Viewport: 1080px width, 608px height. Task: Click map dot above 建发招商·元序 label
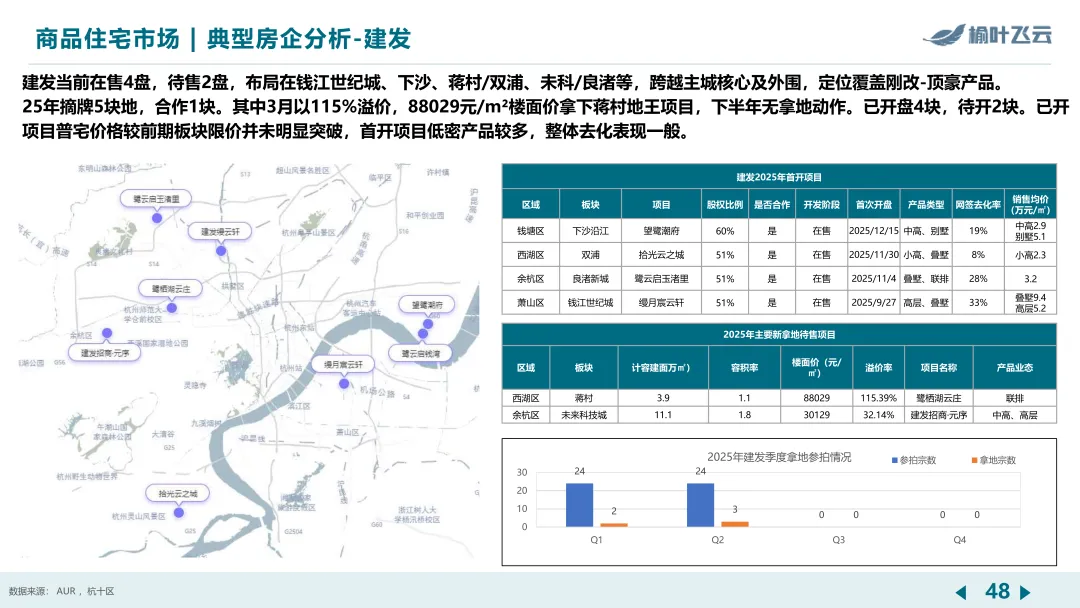point(107,333)
